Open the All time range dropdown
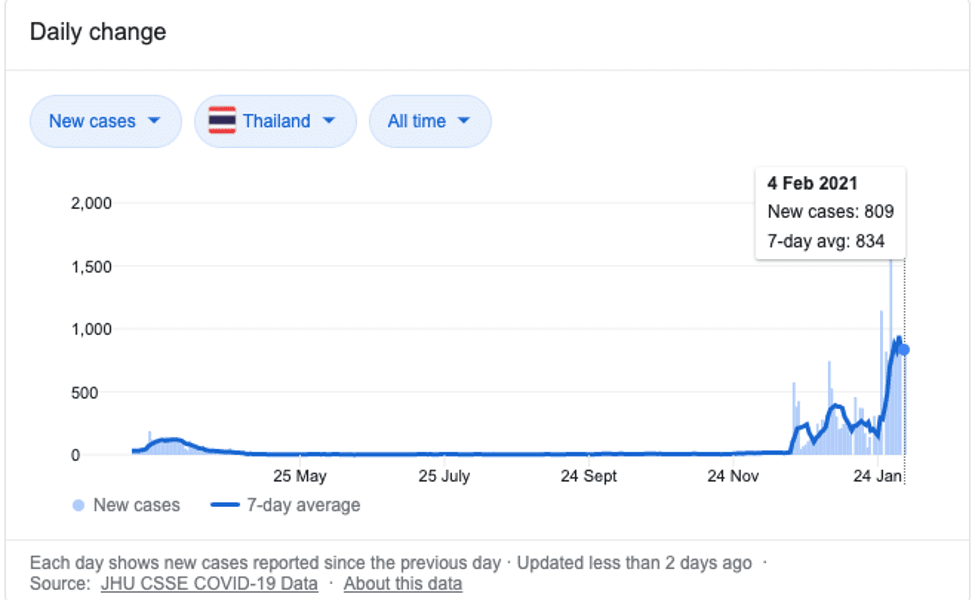Image resolution: width=977 pixels, height=600 pixels. [x=430, y=121]
